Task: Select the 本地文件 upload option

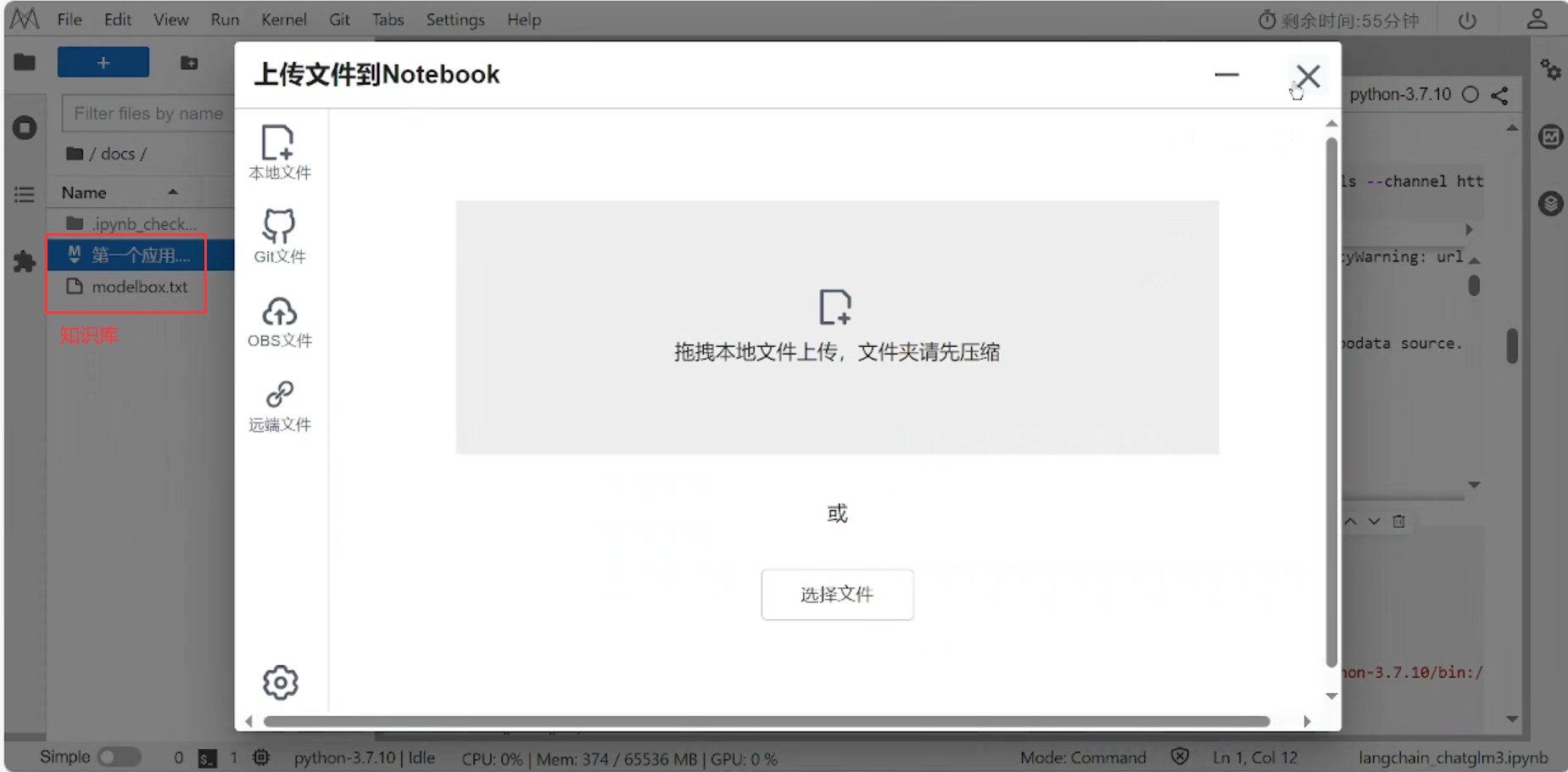Action: click(x=279, y=153)
